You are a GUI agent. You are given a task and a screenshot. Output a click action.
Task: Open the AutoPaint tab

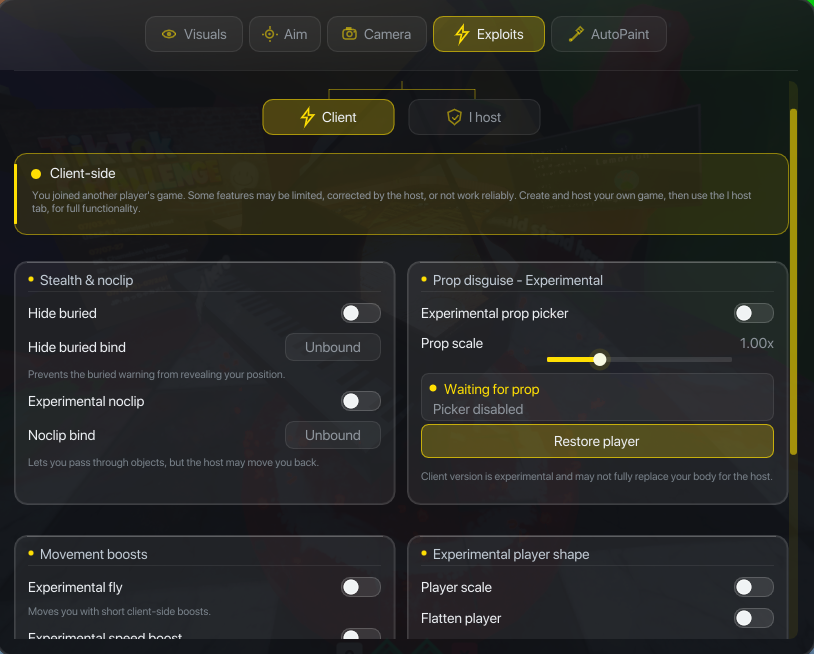(x=608, y=34)
